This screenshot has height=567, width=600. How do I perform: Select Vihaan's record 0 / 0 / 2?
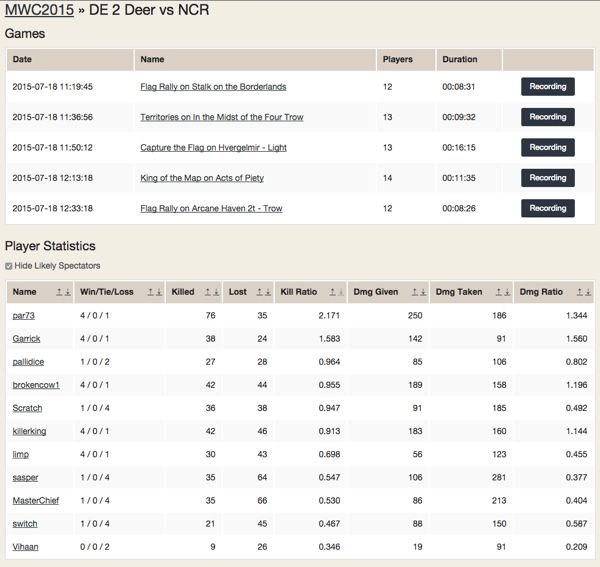(95, 547)
